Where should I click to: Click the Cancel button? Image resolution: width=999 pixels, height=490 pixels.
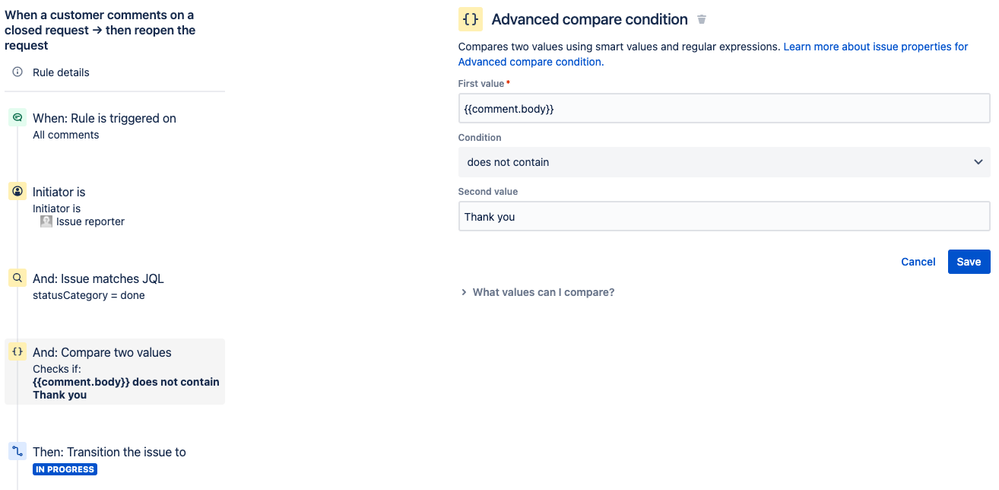(918, 261)
